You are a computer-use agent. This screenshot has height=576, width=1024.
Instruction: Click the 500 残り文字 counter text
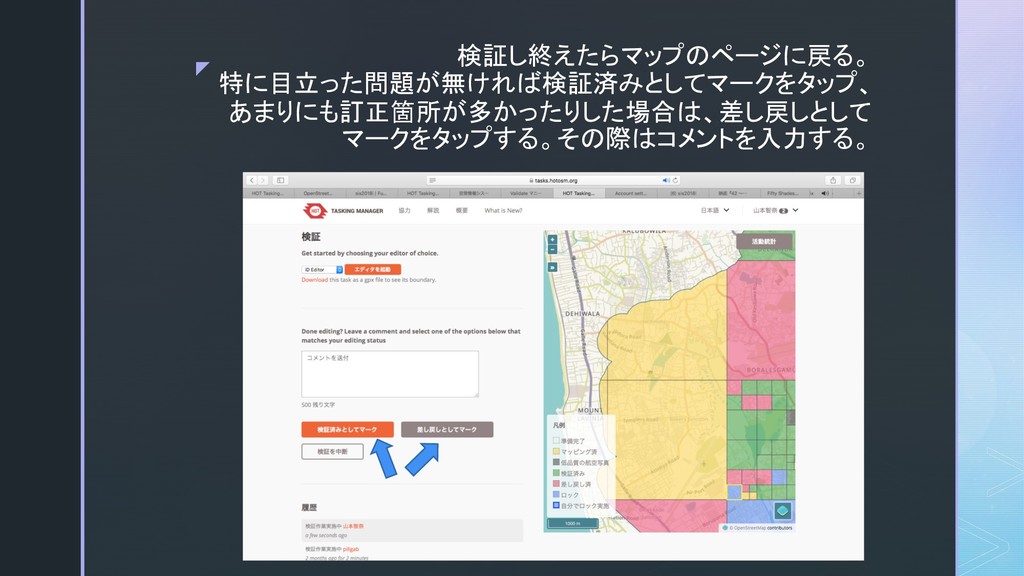(x=318, y=405)
